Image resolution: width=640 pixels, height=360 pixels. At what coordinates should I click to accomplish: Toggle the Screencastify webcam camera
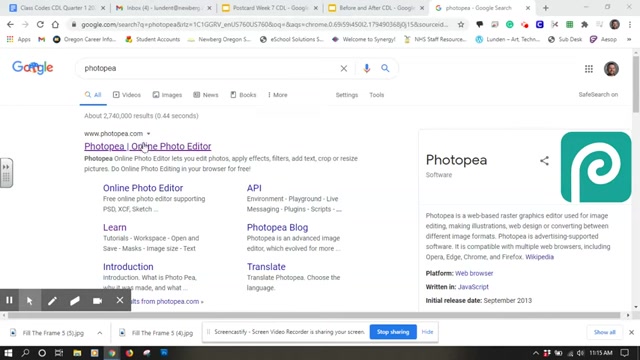pos(97,301)
